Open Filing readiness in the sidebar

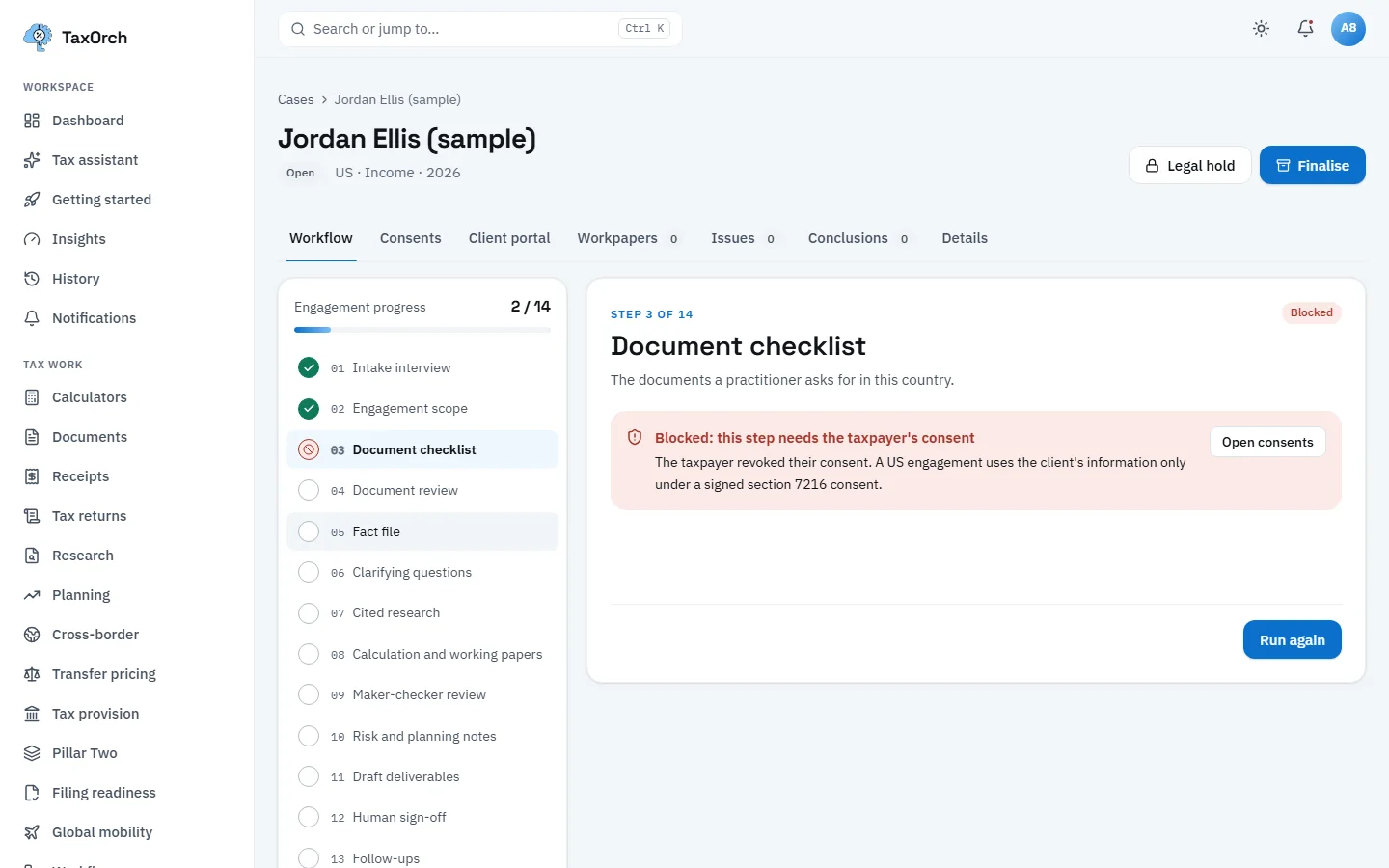[x=126, y=793]
